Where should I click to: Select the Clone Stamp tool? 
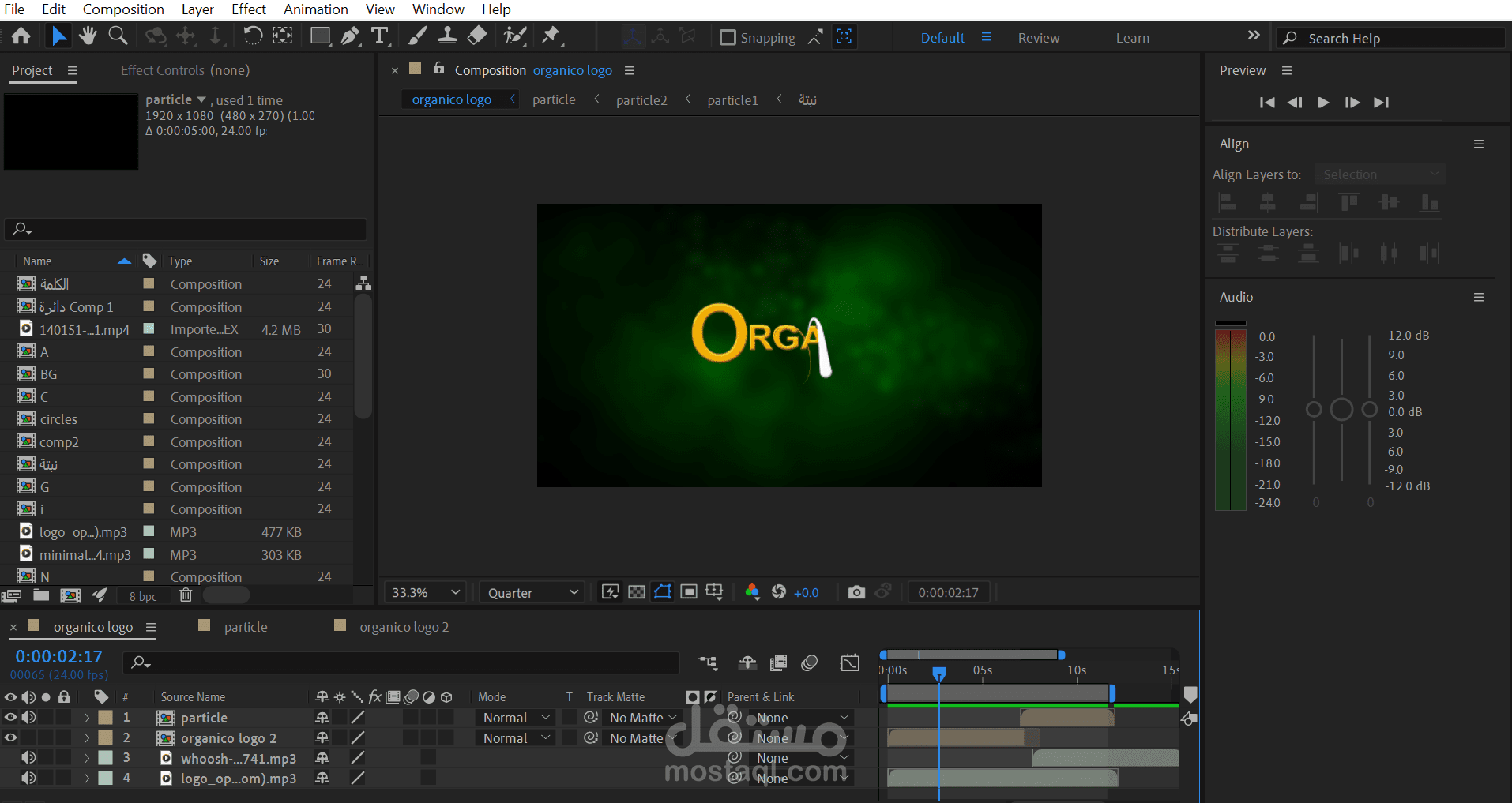(447, 36)
